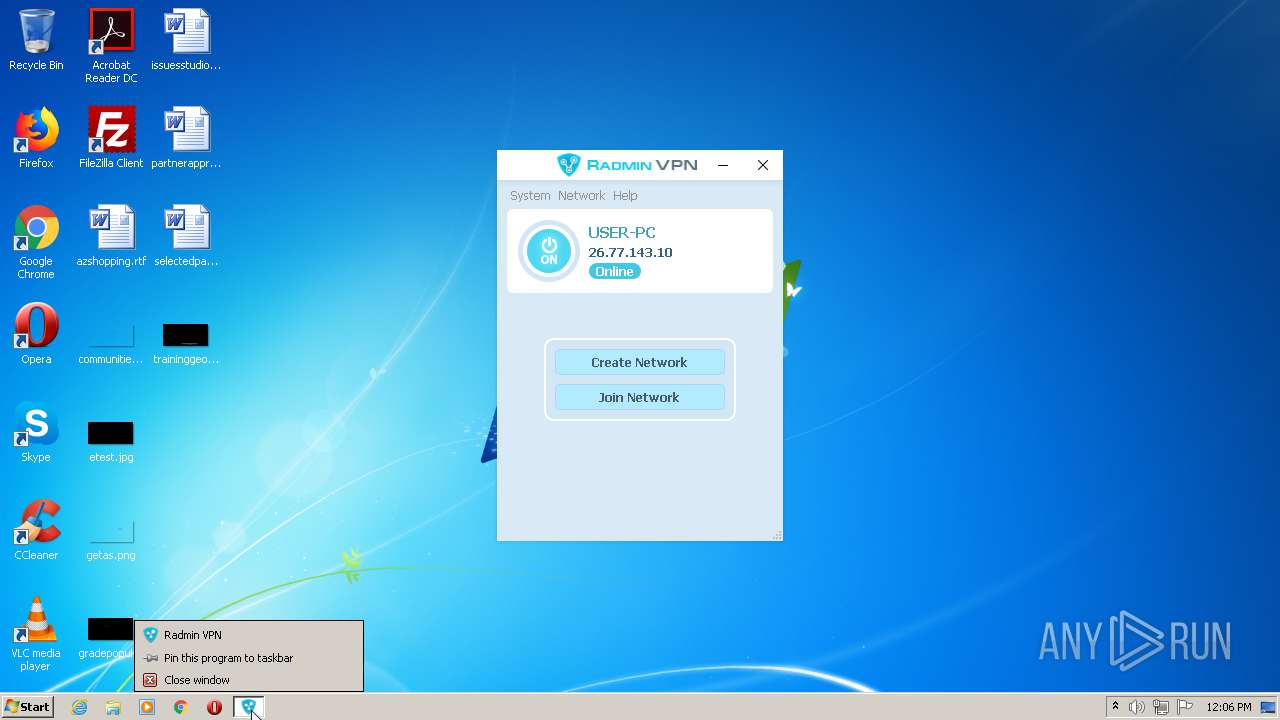
Task: Click the Join Network button
Action: [x=639, y=397]
